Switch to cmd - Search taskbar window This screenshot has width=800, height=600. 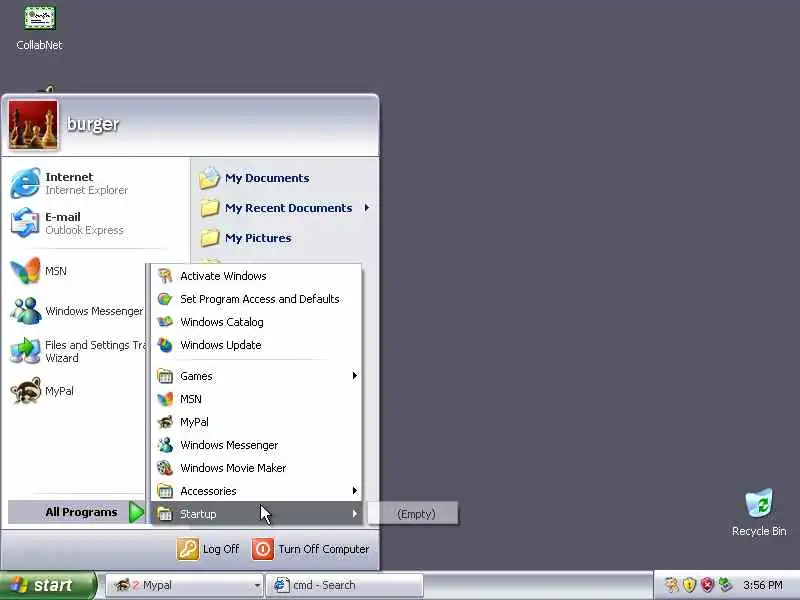click(345, 585)
